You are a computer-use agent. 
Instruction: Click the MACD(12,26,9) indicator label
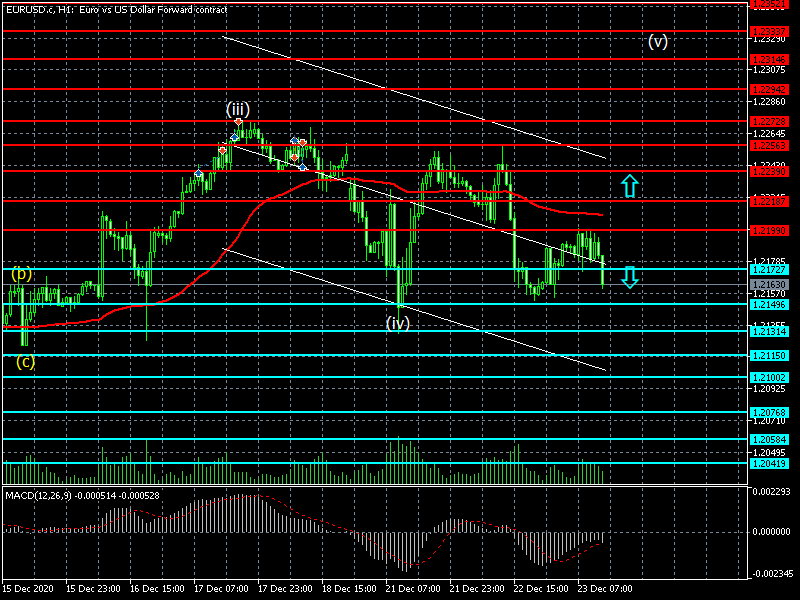point(82,495)
